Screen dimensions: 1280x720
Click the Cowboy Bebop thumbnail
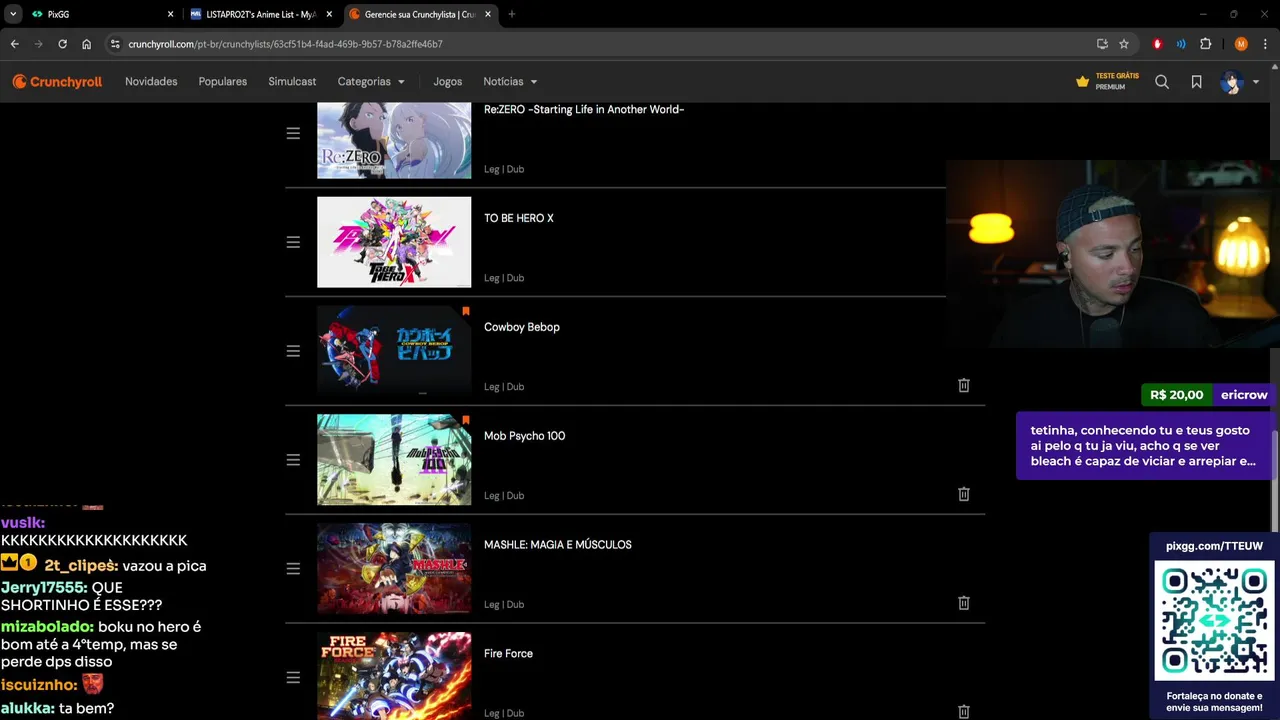tap(394, 351)
